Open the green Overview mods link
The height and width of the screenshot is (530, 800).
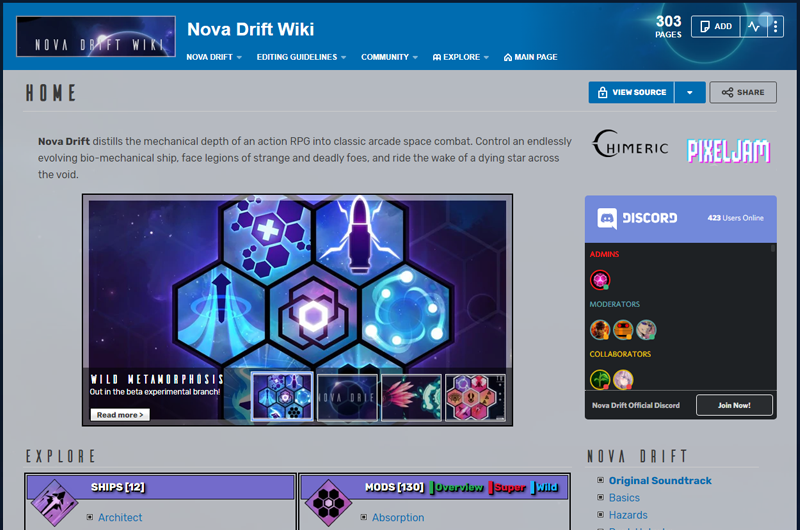click(x=457, y=488)
